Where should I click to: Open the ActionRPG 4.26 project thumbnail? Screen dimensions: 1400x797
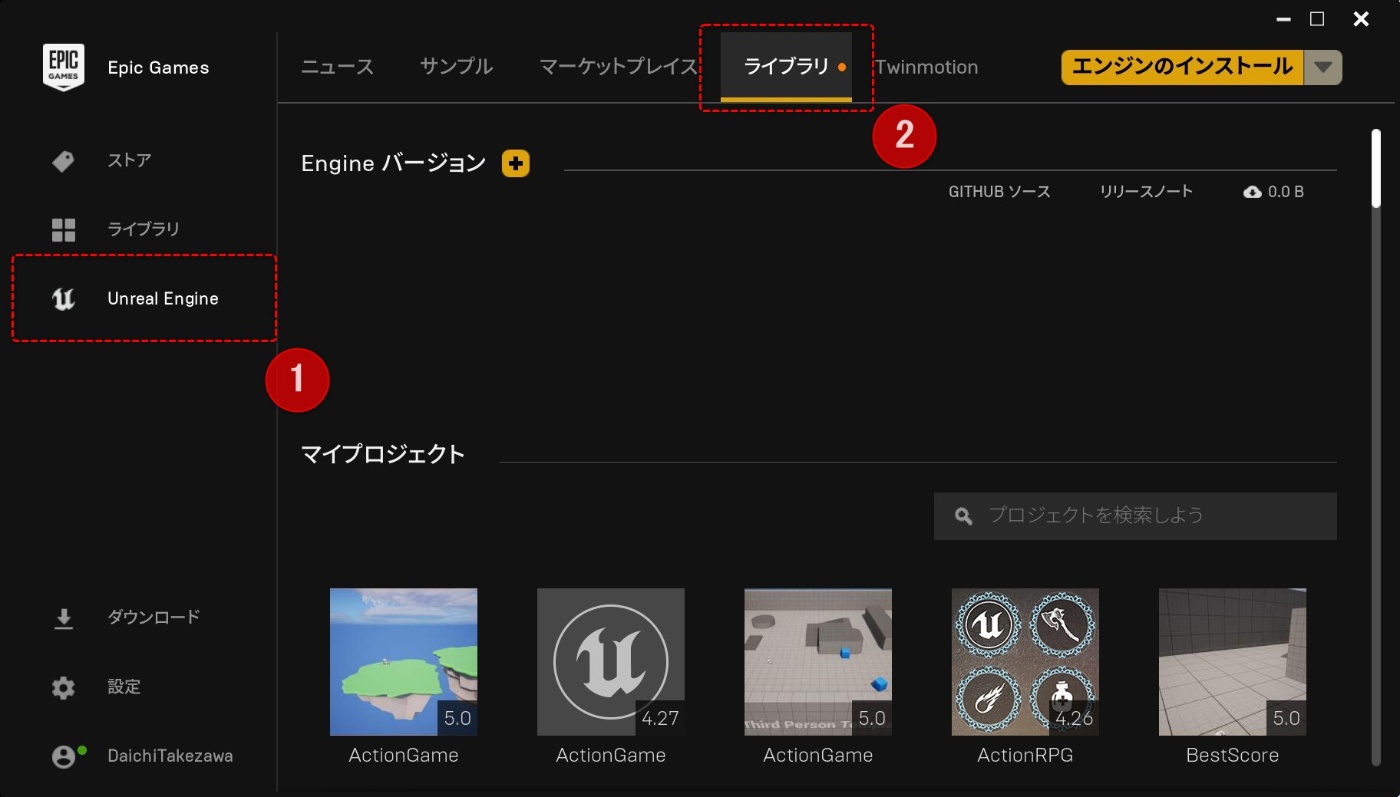click(x=1025, y=662)
